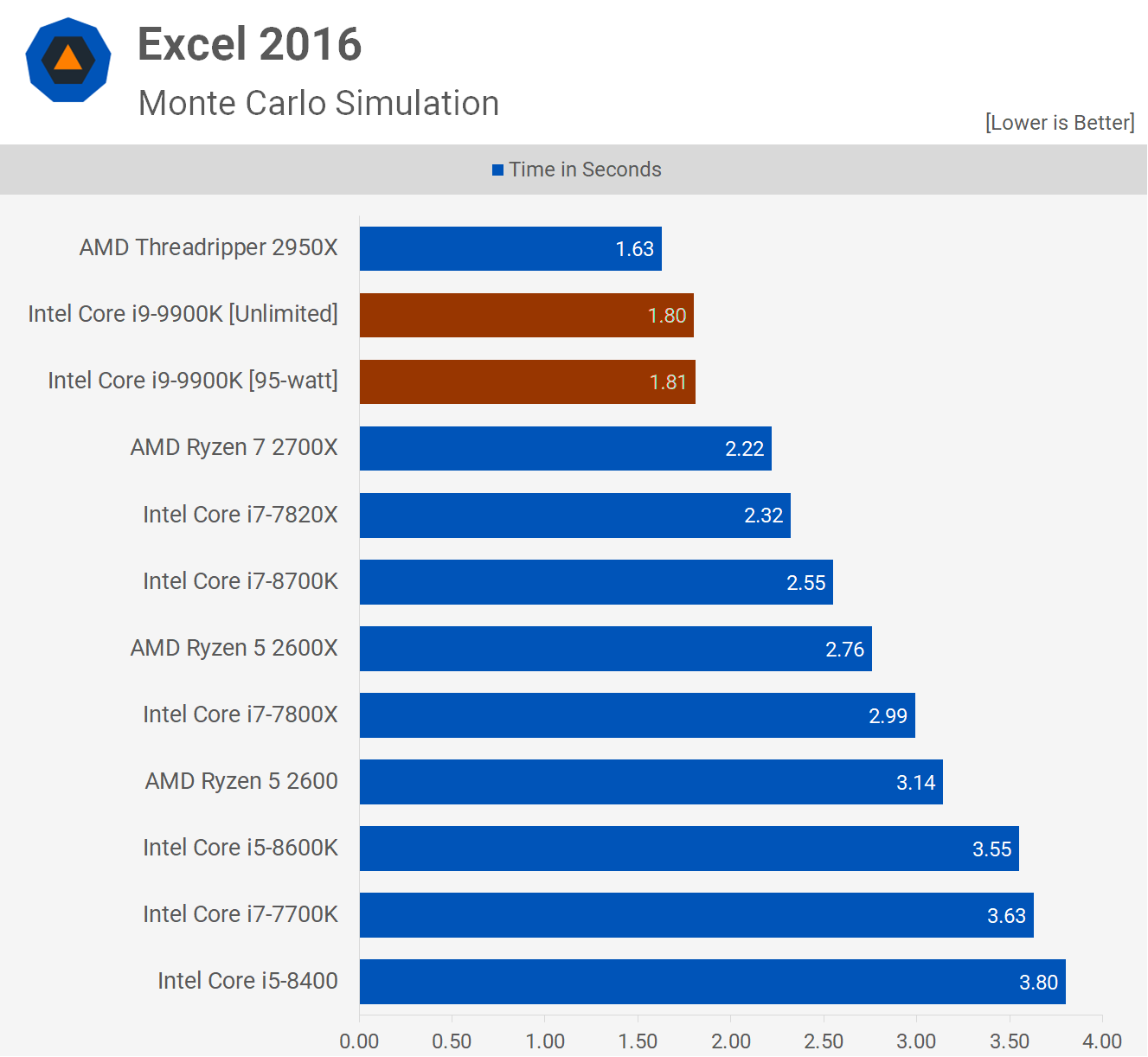Click the Intel Core i9-9900K [95-watt] label
Viewport: 1148px width, 1057px height.
193,381
